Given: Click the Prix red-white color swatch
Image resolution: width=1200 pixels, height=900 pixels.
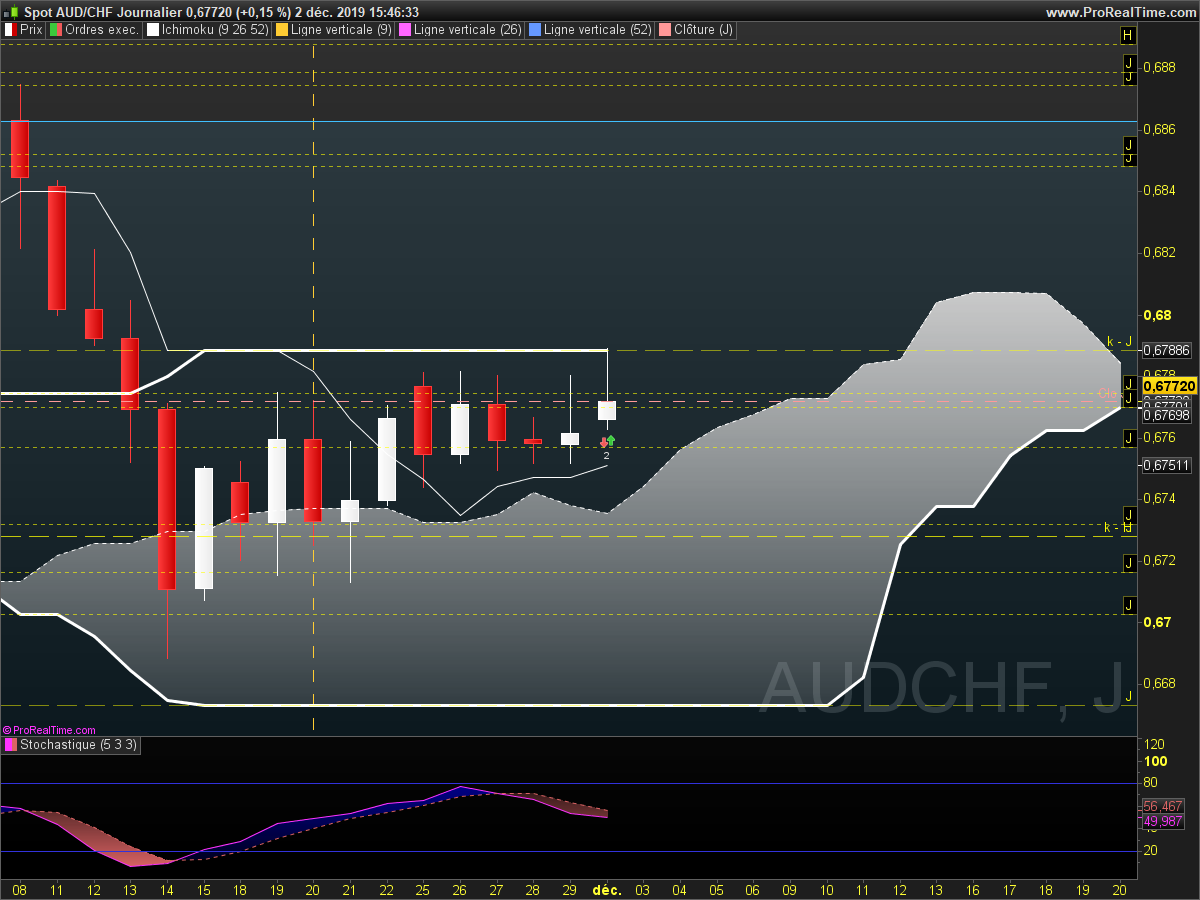Looking at the screenshot, I should pyautogui.click(x=10, y=30).
